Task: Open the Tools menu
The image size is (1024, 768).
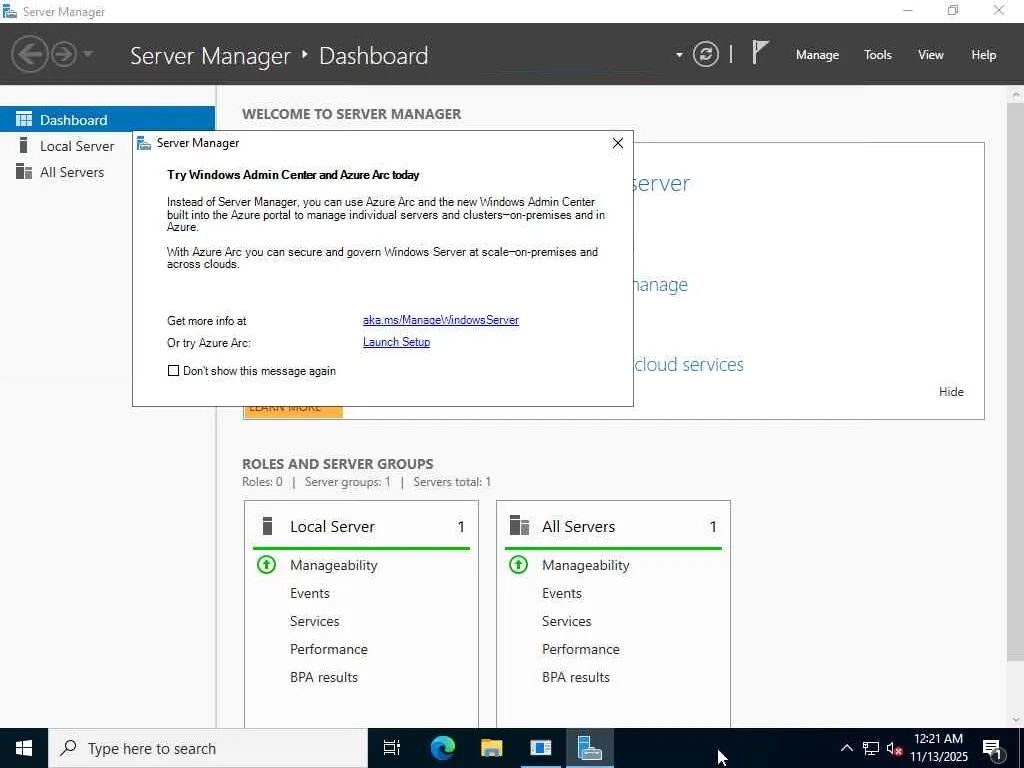Action: pyautogui.click(x=877, y=55)
